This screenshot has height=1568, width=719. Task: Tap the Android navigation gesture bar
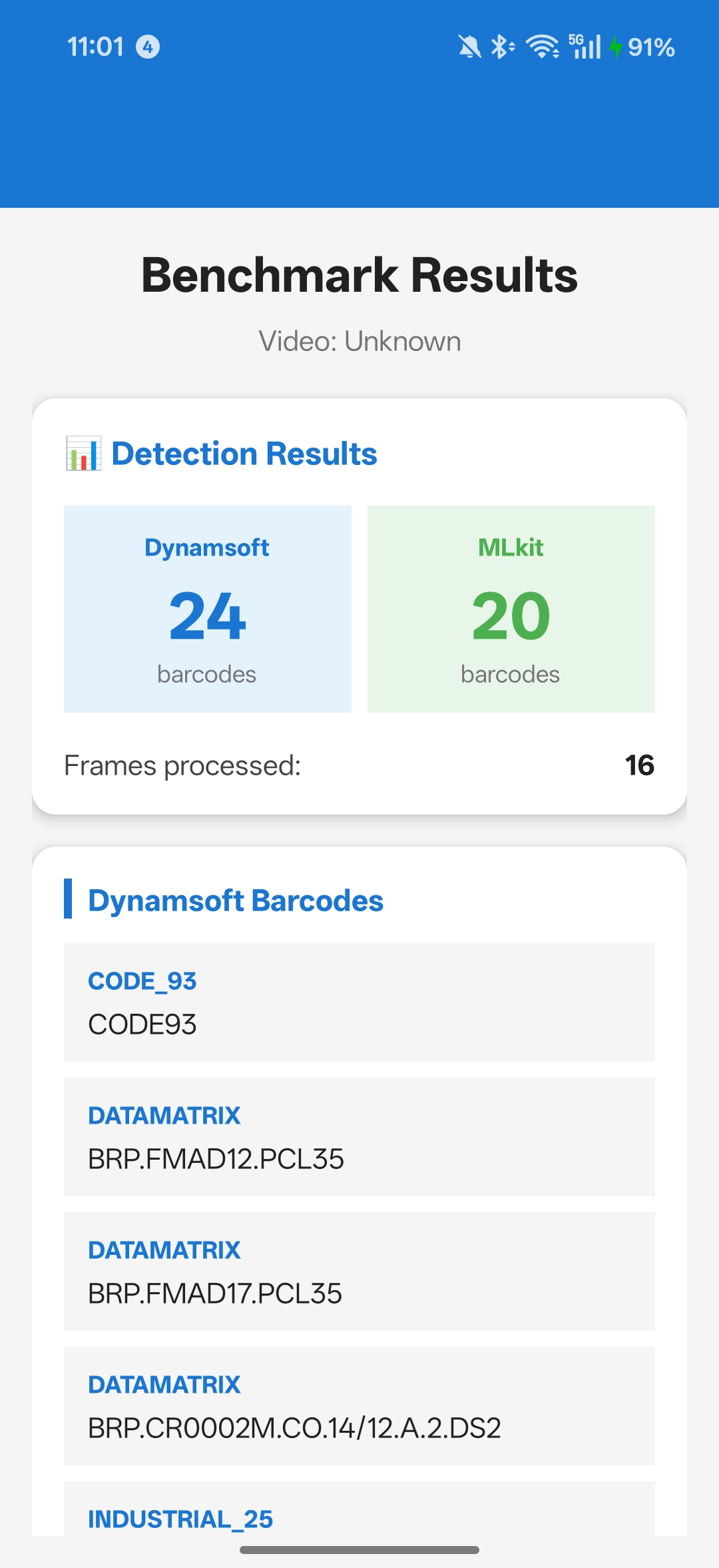(359, 1550)
